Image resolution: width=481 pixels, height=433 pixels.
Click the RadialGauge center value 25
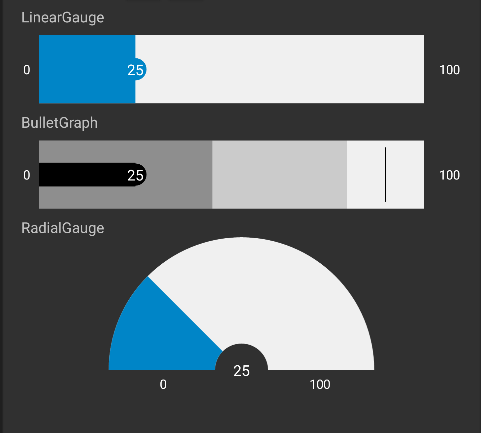coord(241,371)
